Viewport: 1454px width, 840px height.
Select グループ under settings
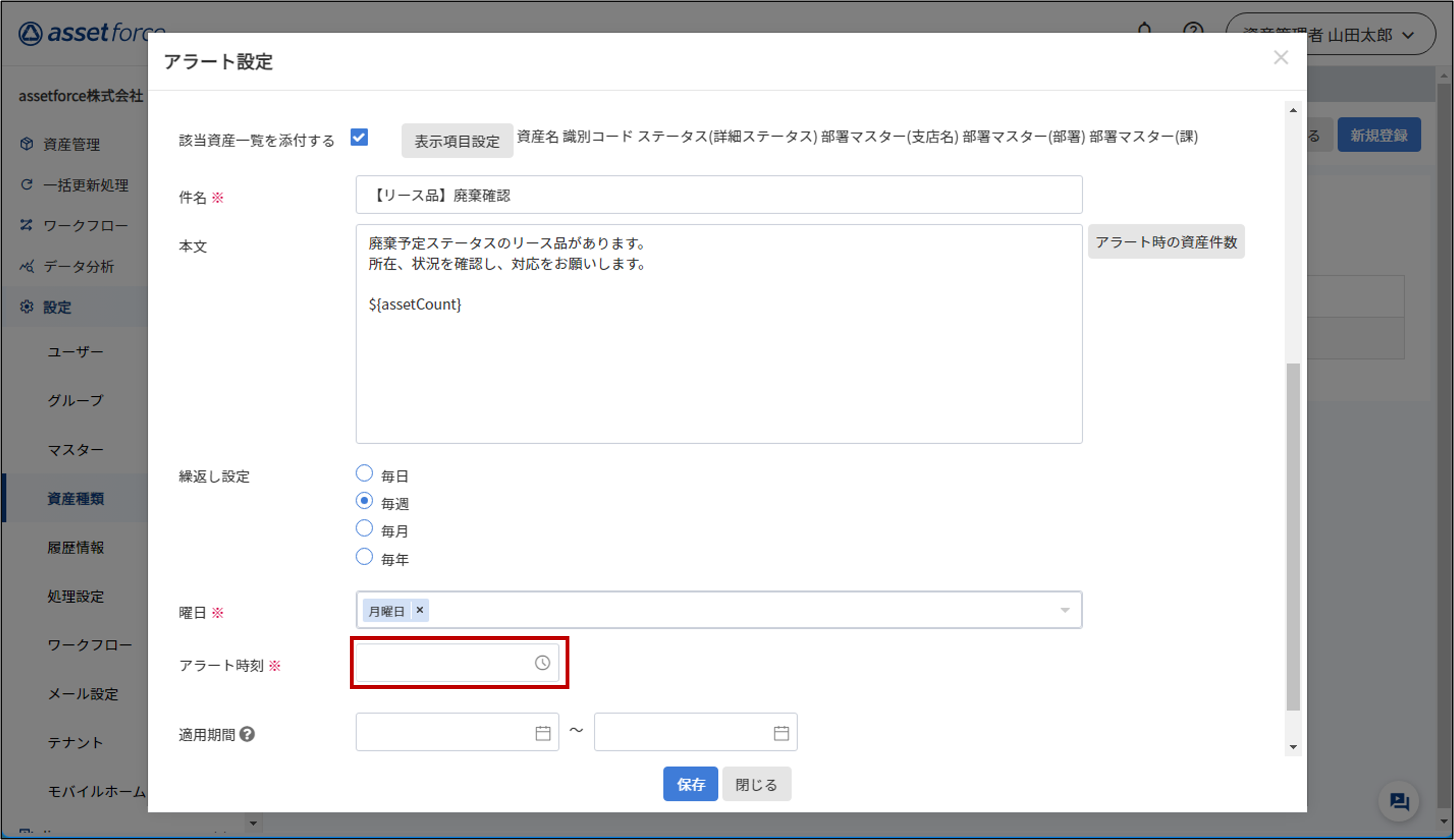pos(75,401)
